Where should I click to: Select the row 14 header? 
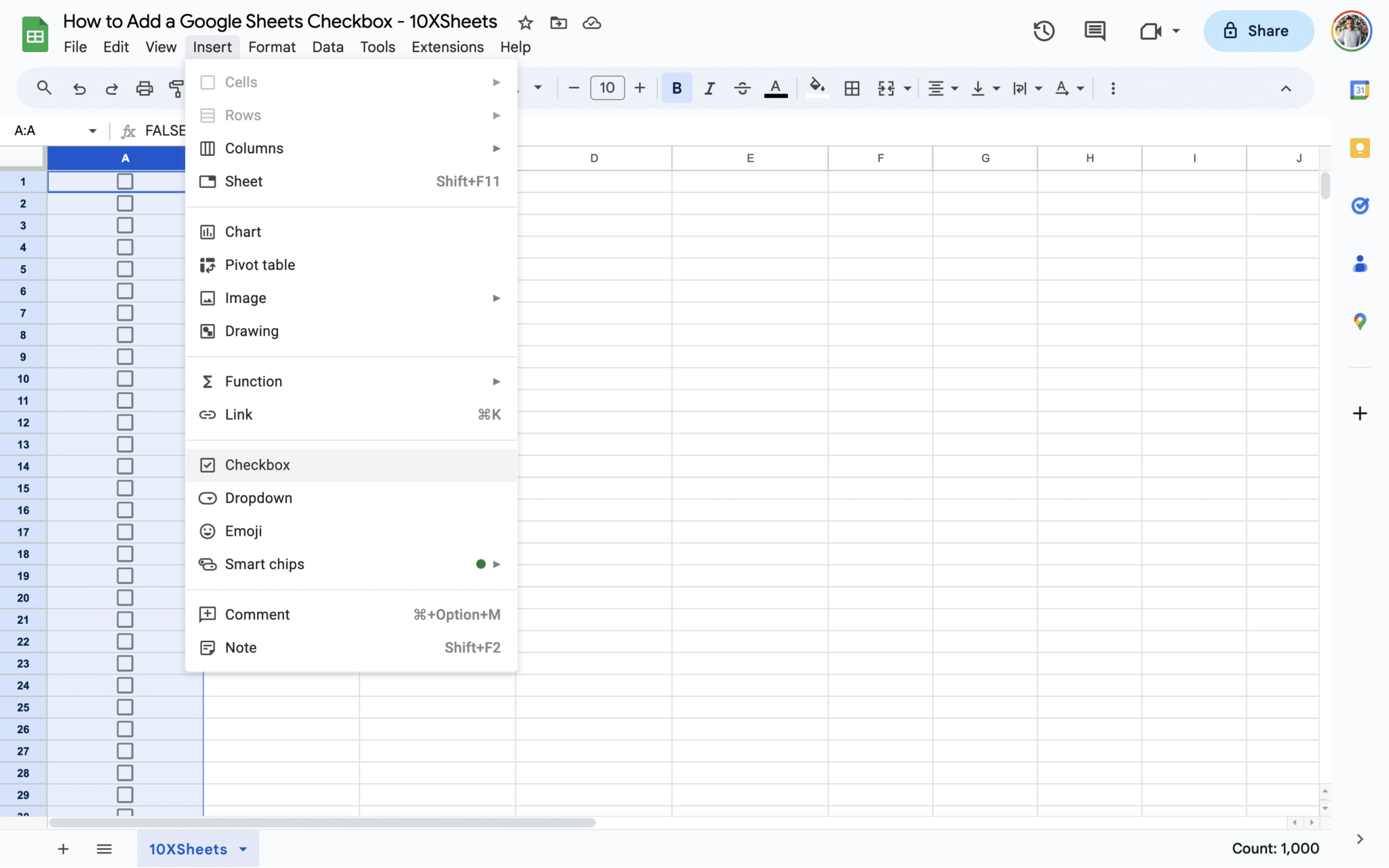pyautogui.click(x=23, y=467)
